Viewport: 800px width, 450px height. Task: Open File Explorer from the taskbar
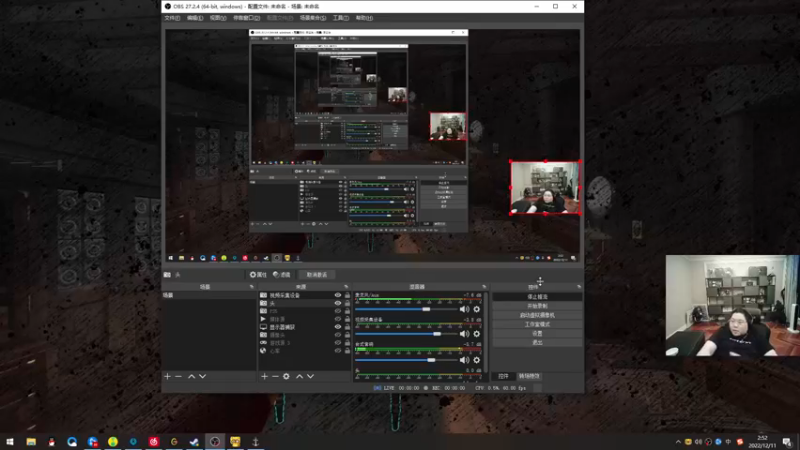(x=31, y=442)
